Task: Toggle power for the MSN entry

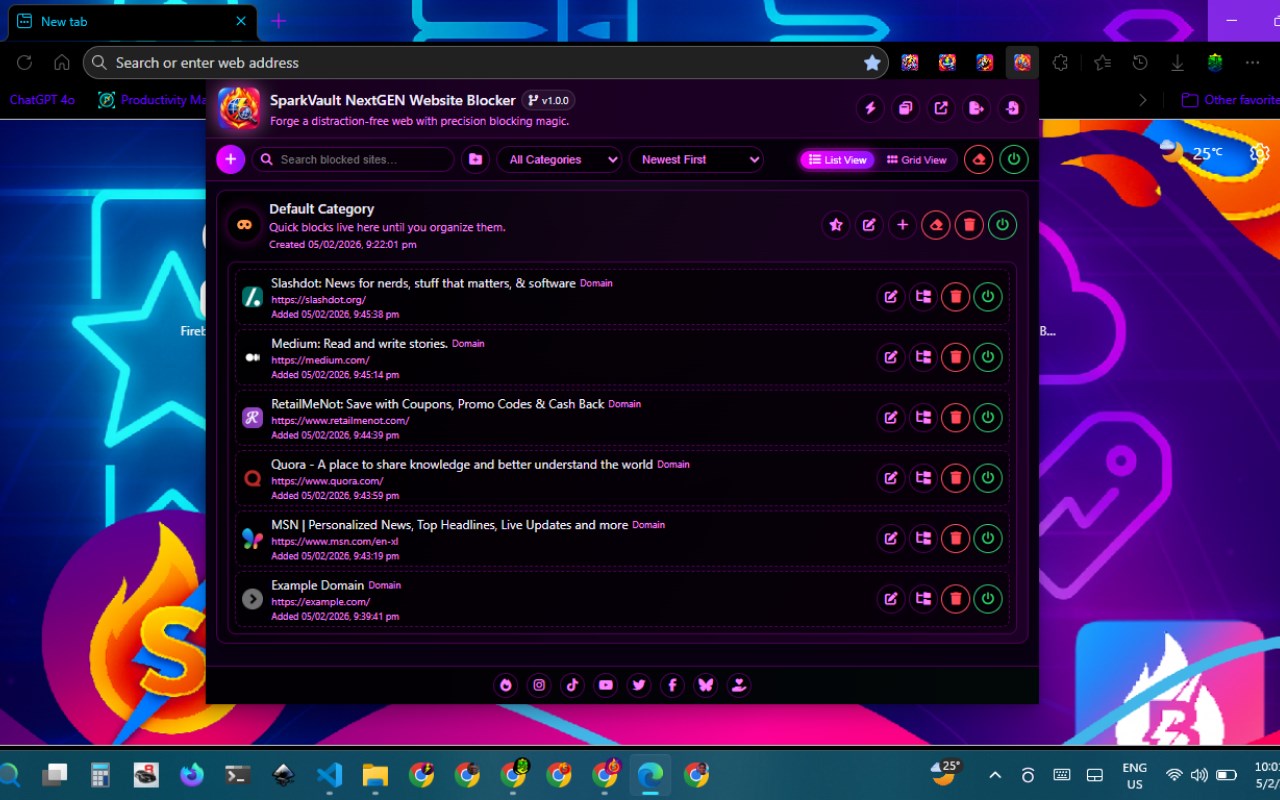Action: (988, 539)
